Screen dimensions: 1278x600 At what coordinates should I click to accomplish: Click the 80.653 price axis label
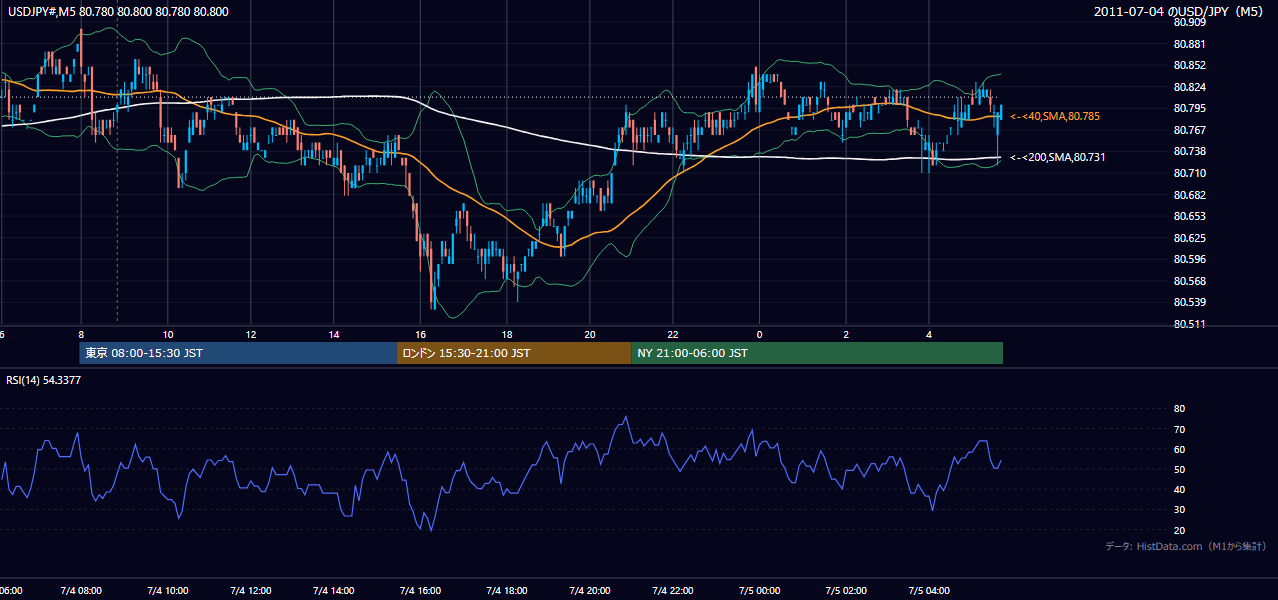point(1189,216)
